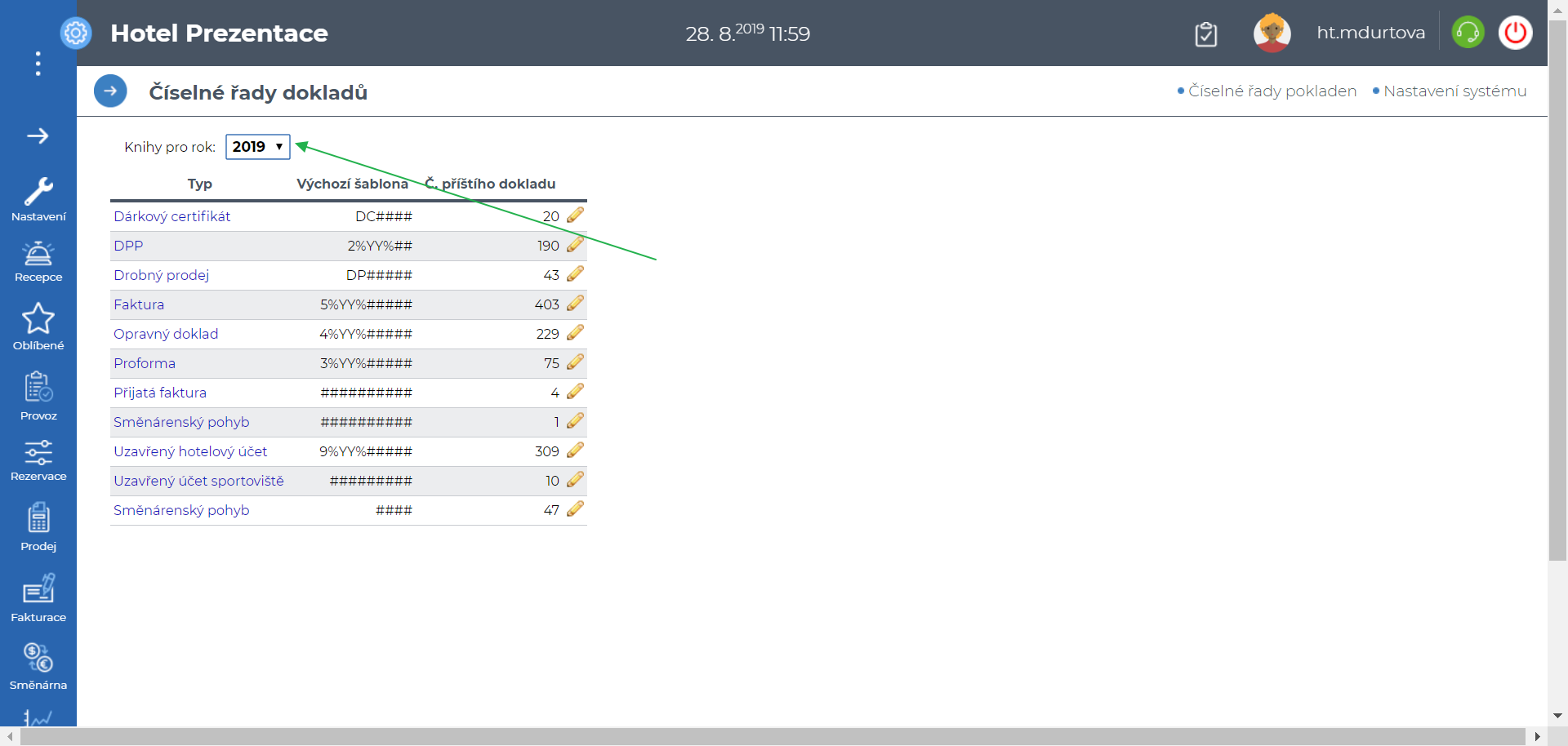This screenshot has width=1568, height=746.
Task: Open the Faktura type link
Action: [139, 304]
